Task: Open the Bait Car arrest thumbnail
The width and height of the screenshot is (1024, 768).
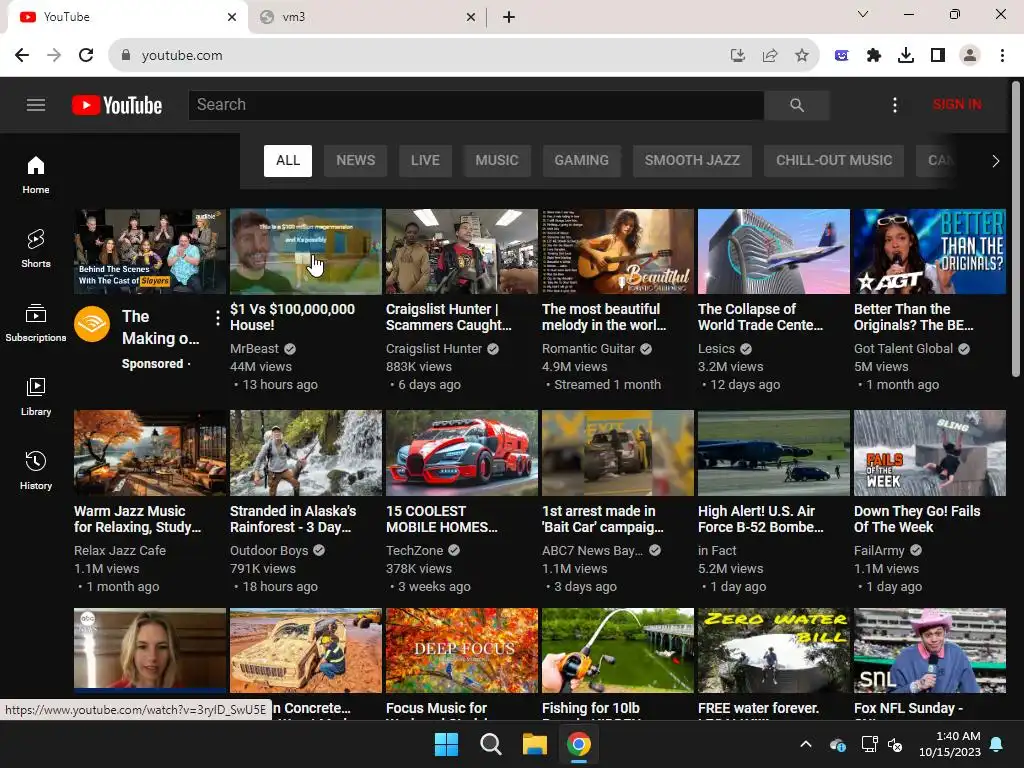Action: (x=618, y=453)
